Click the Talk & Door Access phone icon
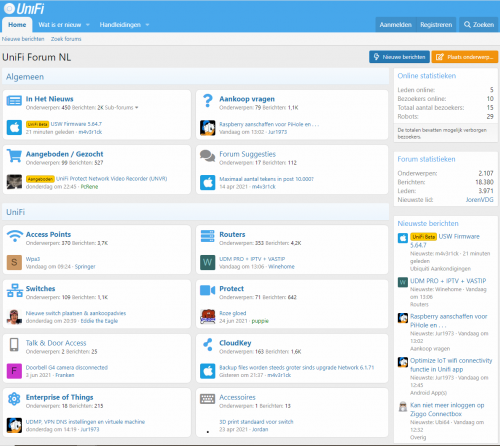Viewport: 500px width, 446px height. coord(14,345)
